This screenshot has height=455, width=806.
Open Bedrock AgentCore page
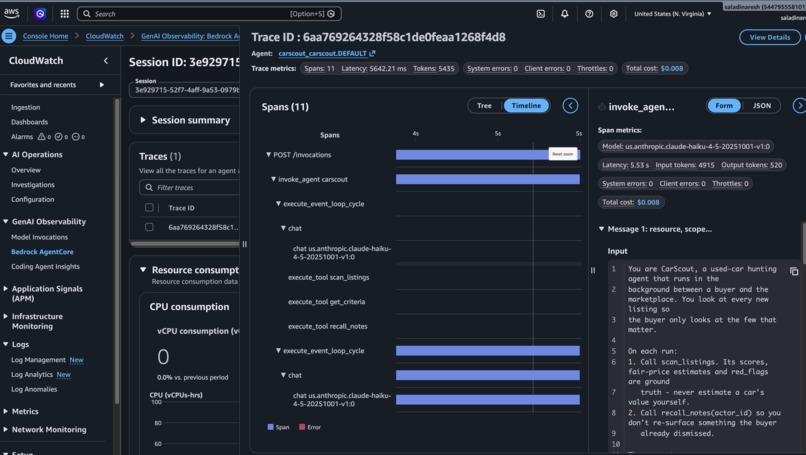42,252
